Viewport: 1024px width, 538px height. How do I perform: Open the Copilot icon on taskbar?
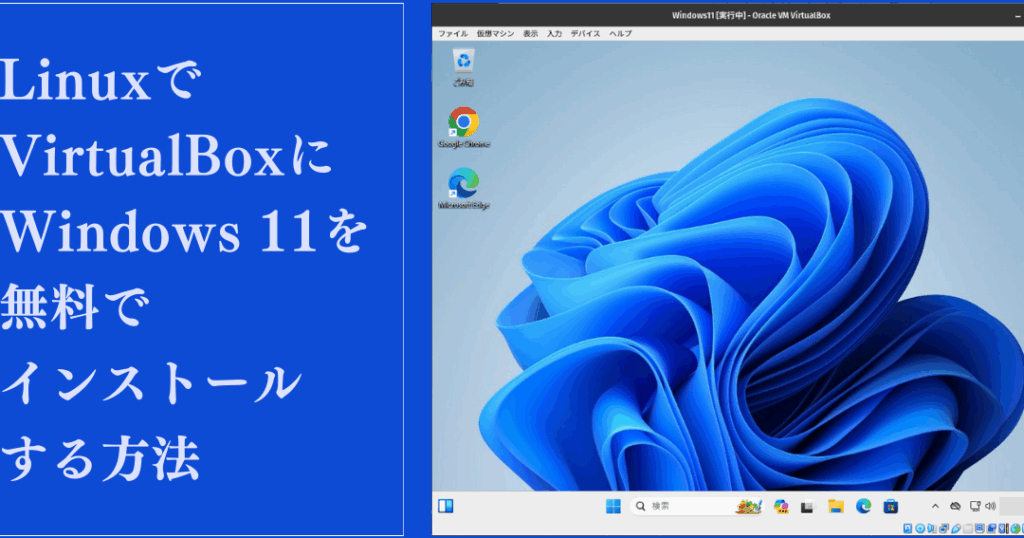tap(781, 506)
